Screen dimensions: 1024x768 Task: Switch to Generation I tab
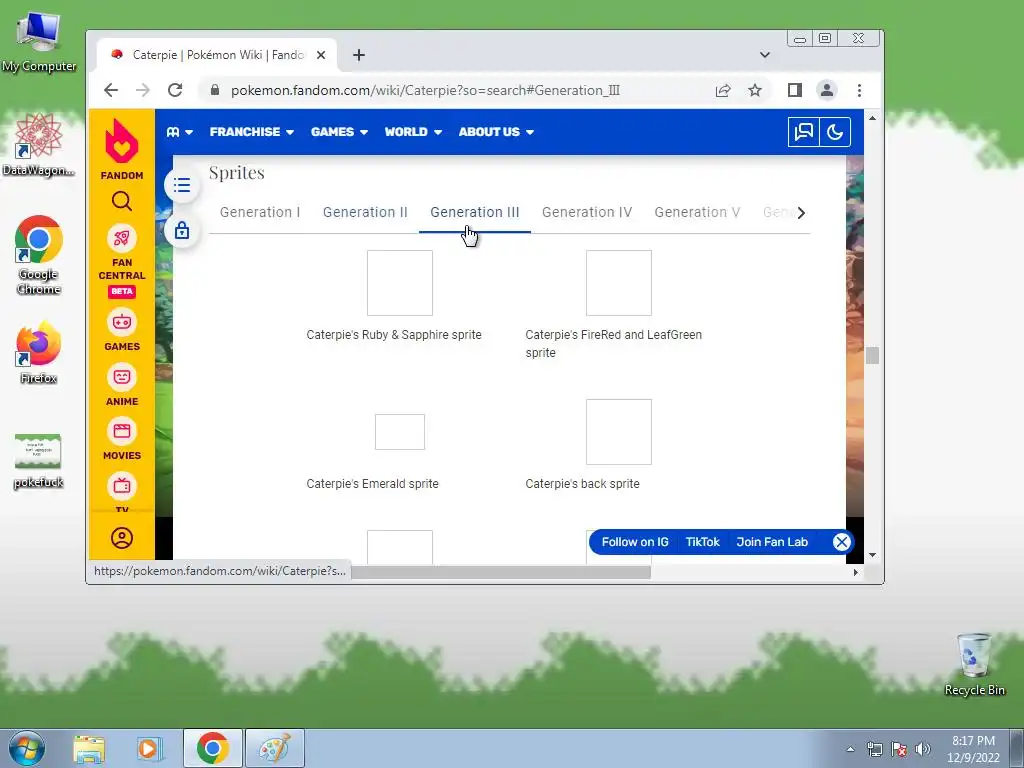260,212
